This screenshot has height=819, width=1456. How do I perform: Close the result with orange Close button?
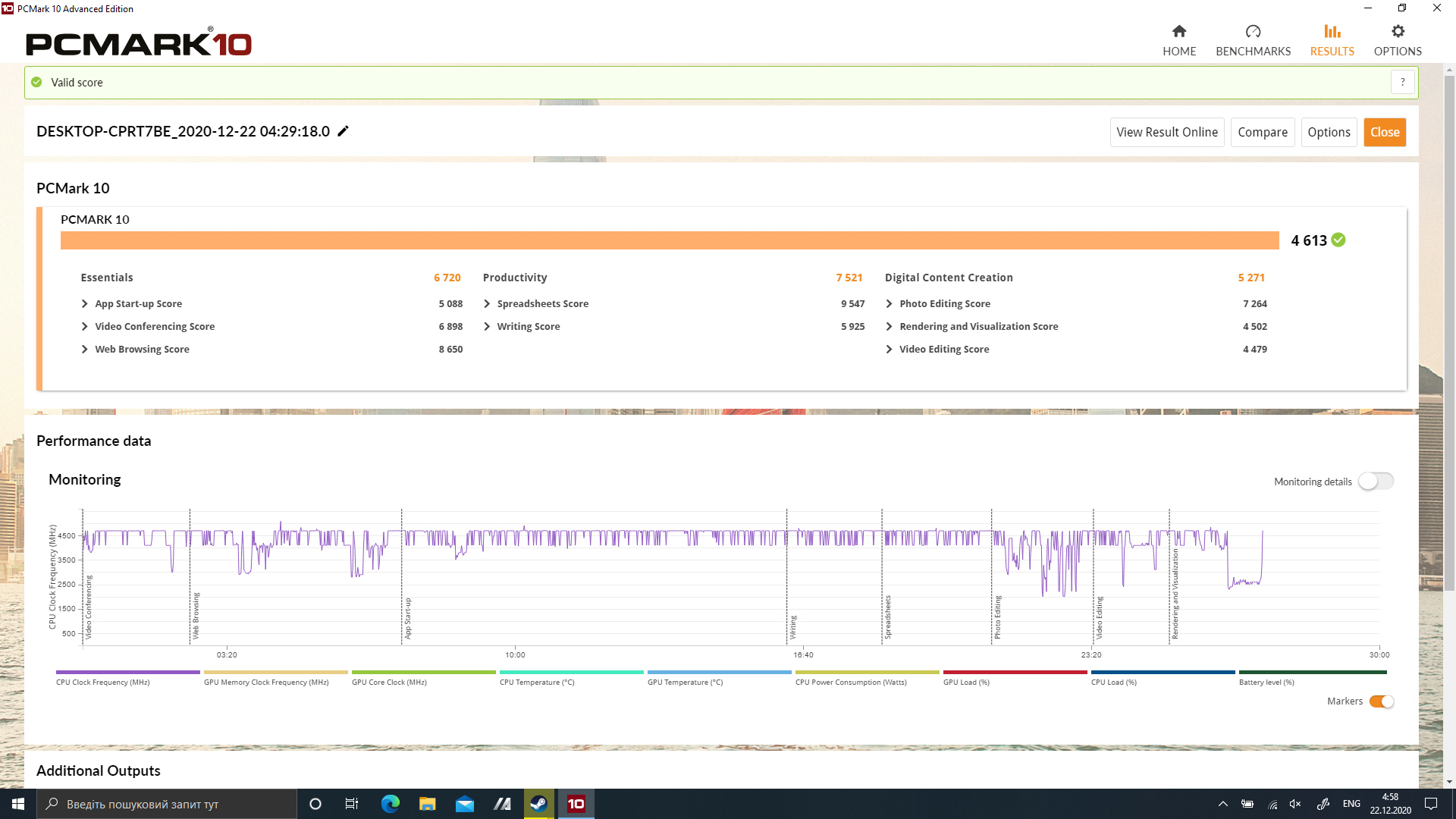(1385, 132)
